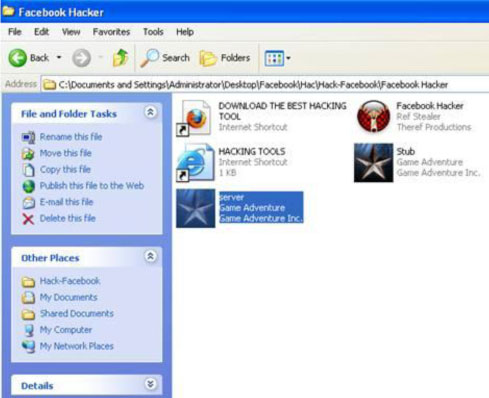
Task: Open the Back history dropdown arrow
Action: (x=59, y=58)
